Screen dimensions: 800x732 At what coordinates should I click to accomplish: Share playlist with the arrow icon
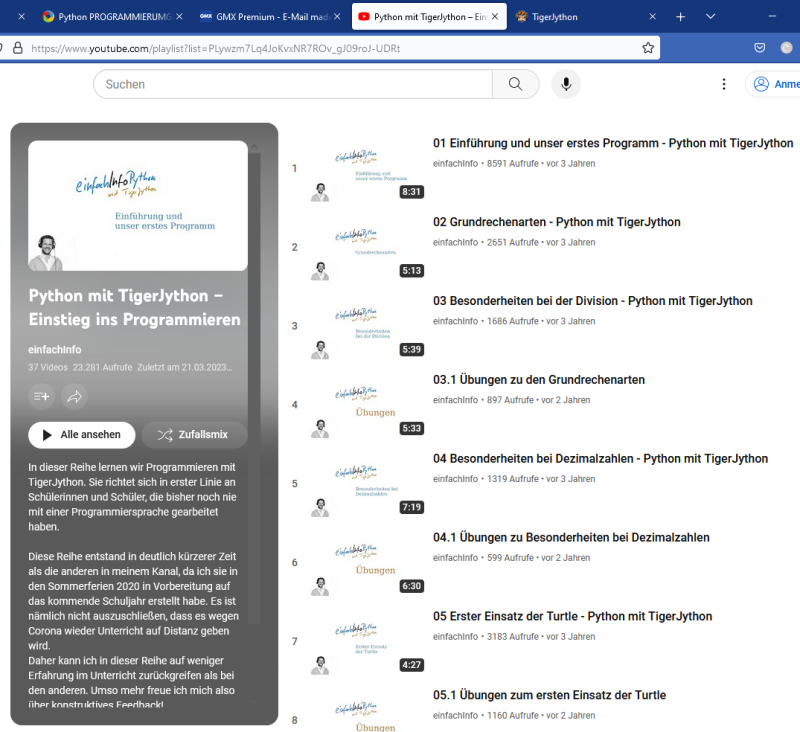pyautogui.click(x=74, y=396)
